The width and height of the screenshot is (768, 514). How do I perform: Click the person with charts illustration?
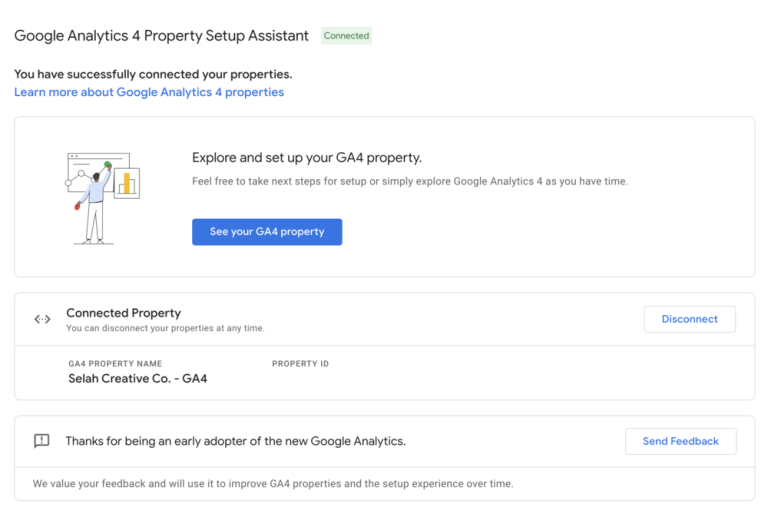[102, 197]
